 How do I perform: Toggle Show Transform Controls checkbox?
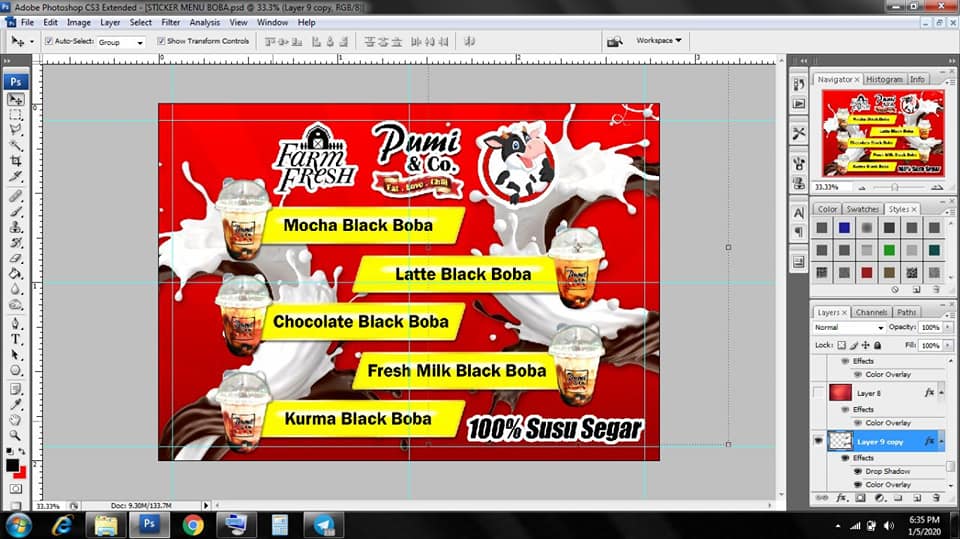[161, 41]
